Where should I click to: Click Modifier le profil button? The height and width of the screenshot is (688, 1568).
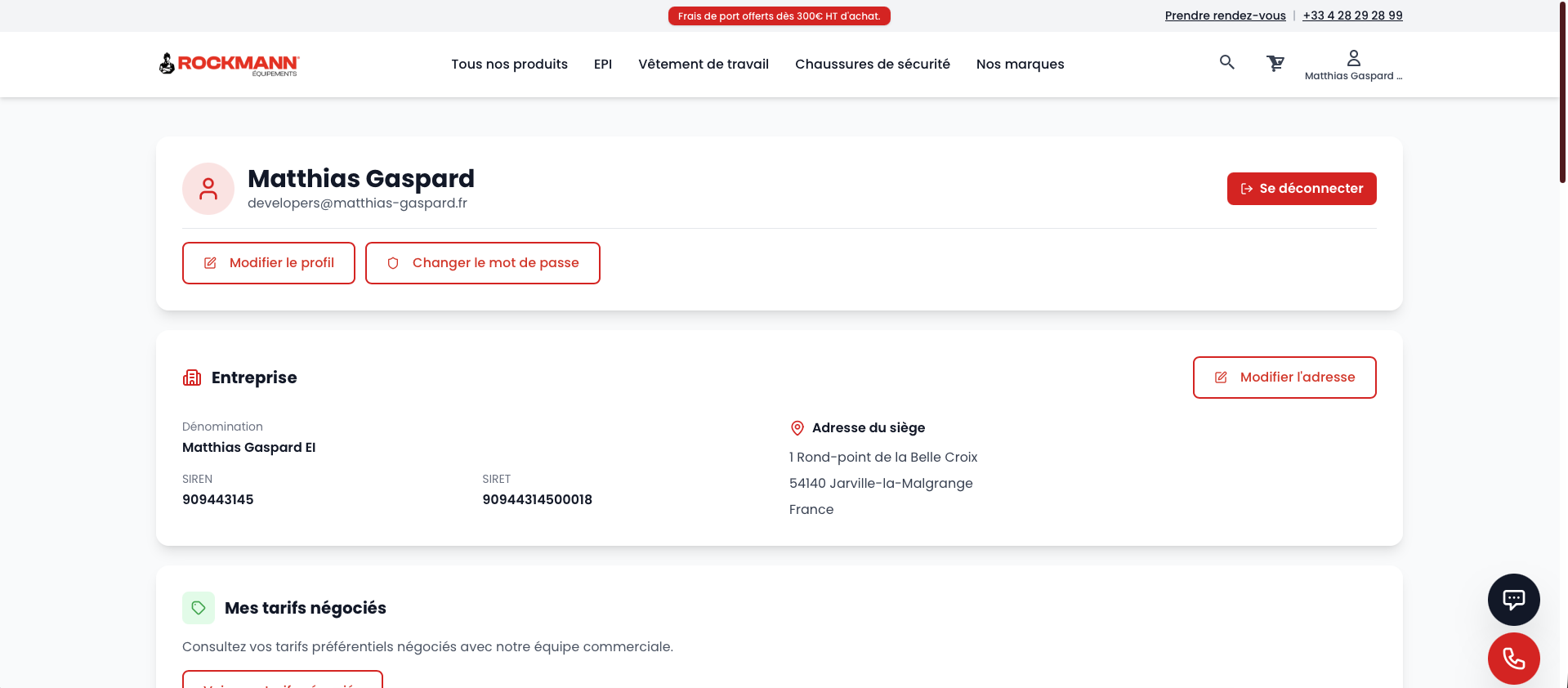coord(269,263)
